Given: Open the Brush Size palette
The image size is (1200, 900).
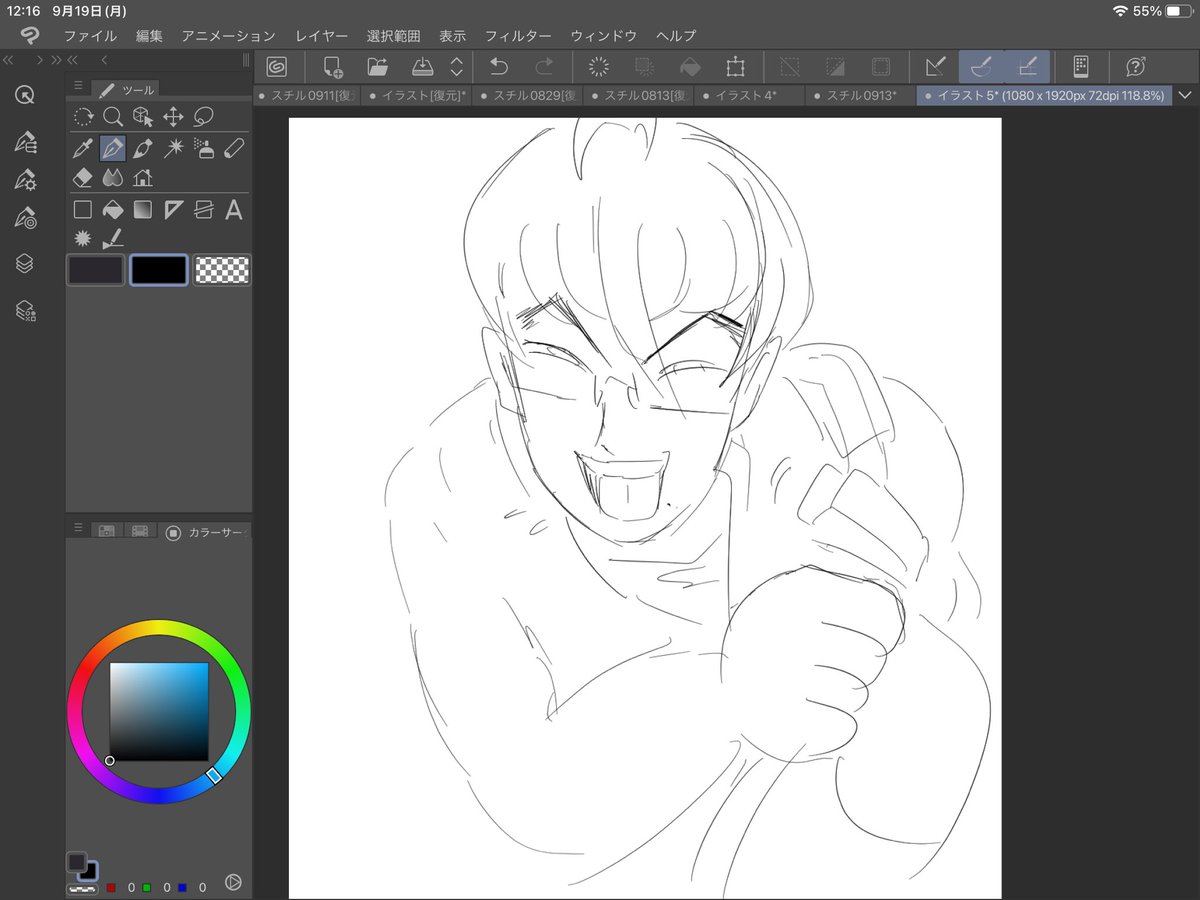Looking at the screenshot, I should coord(25,218).
